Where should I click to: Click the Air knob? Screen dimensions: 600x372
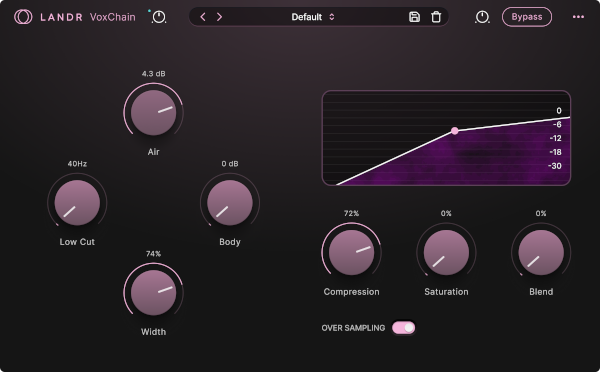point(153,113)
